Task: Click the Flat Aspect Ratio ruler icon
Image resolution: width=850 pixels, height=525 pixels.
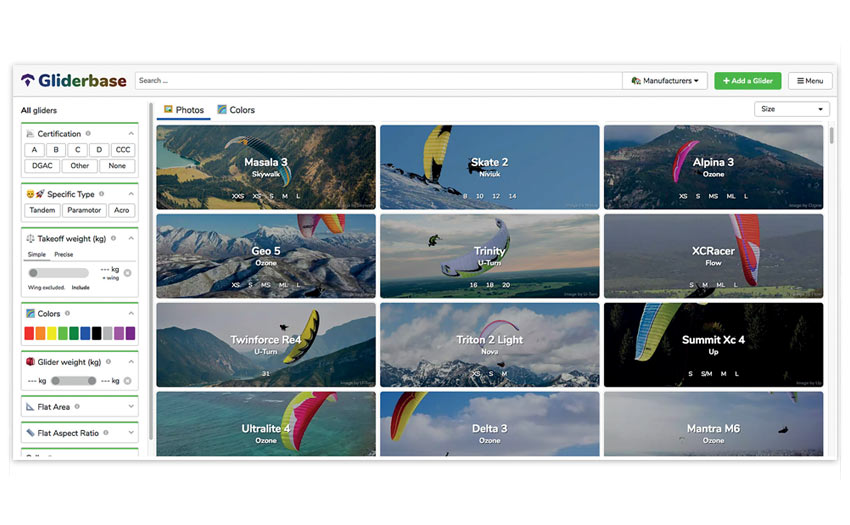Action: tap(30, 433)
